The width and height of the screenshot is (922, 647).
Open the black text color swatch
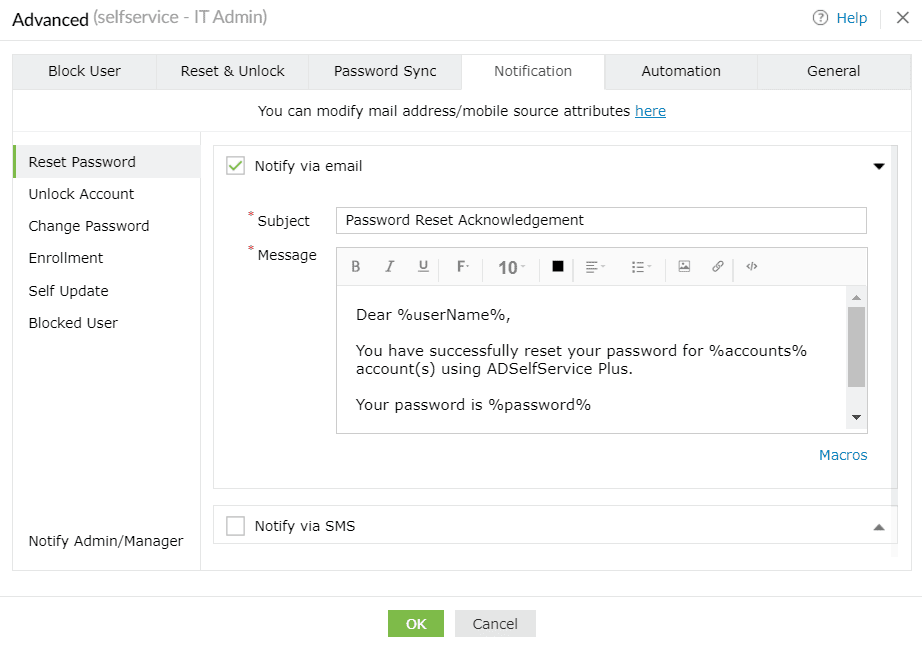(558, 267)
